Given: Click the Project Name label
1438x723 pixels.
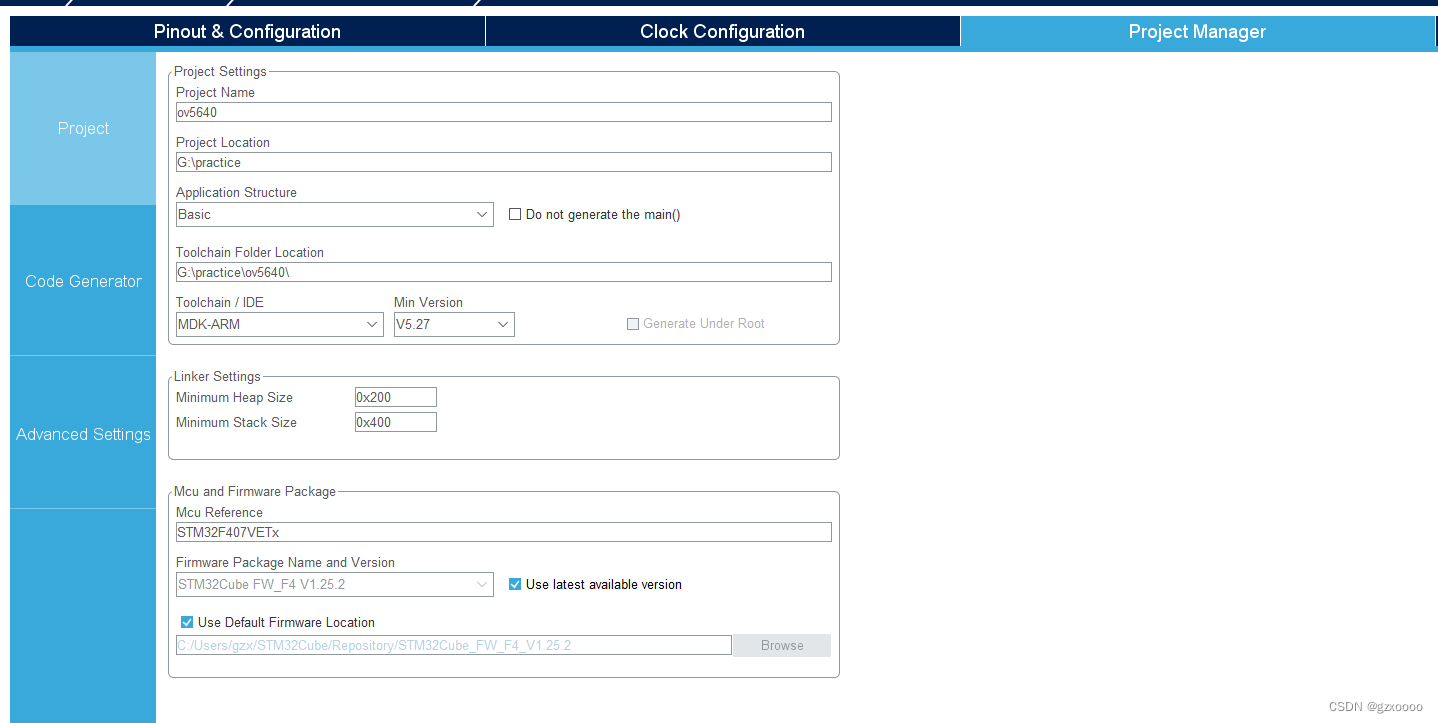Looking at the screenshot, I should [x=215, y=92].
